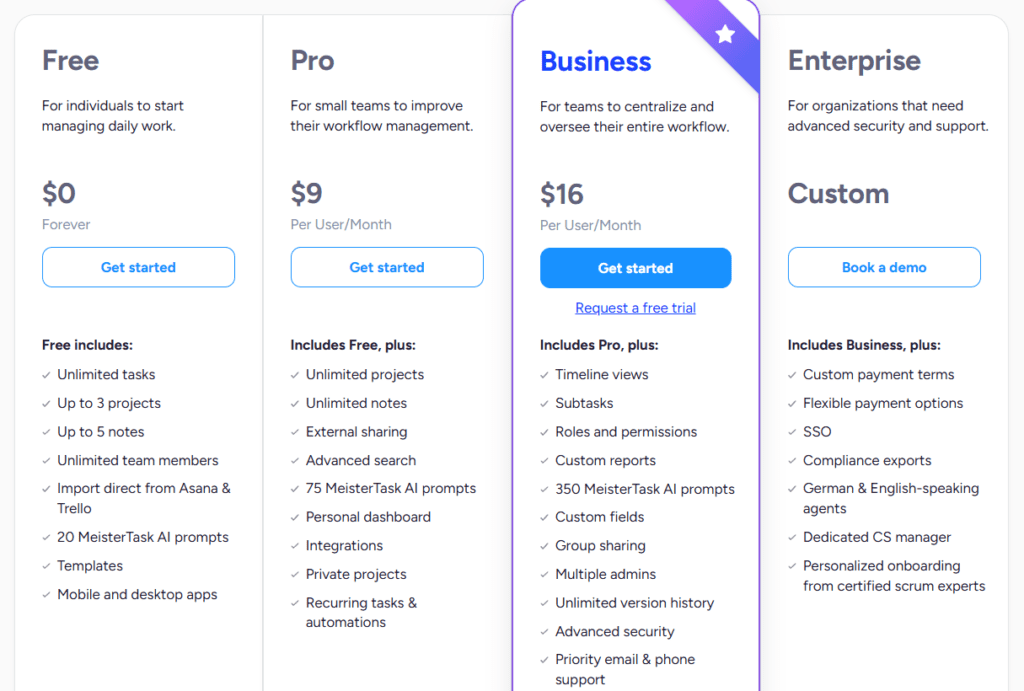Click the checkmark next to "Advanced search"
The width and height of the screenshot is (1024, 691).
point(295,460)
